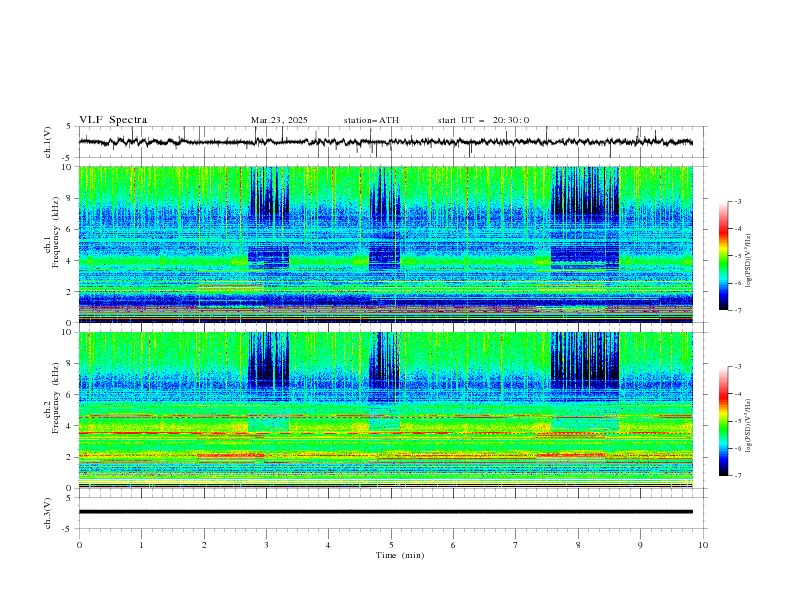The image size is (792, 612).
Task: Click the "start UT = 20:30:0" text
Action: [x=483, y=120]
